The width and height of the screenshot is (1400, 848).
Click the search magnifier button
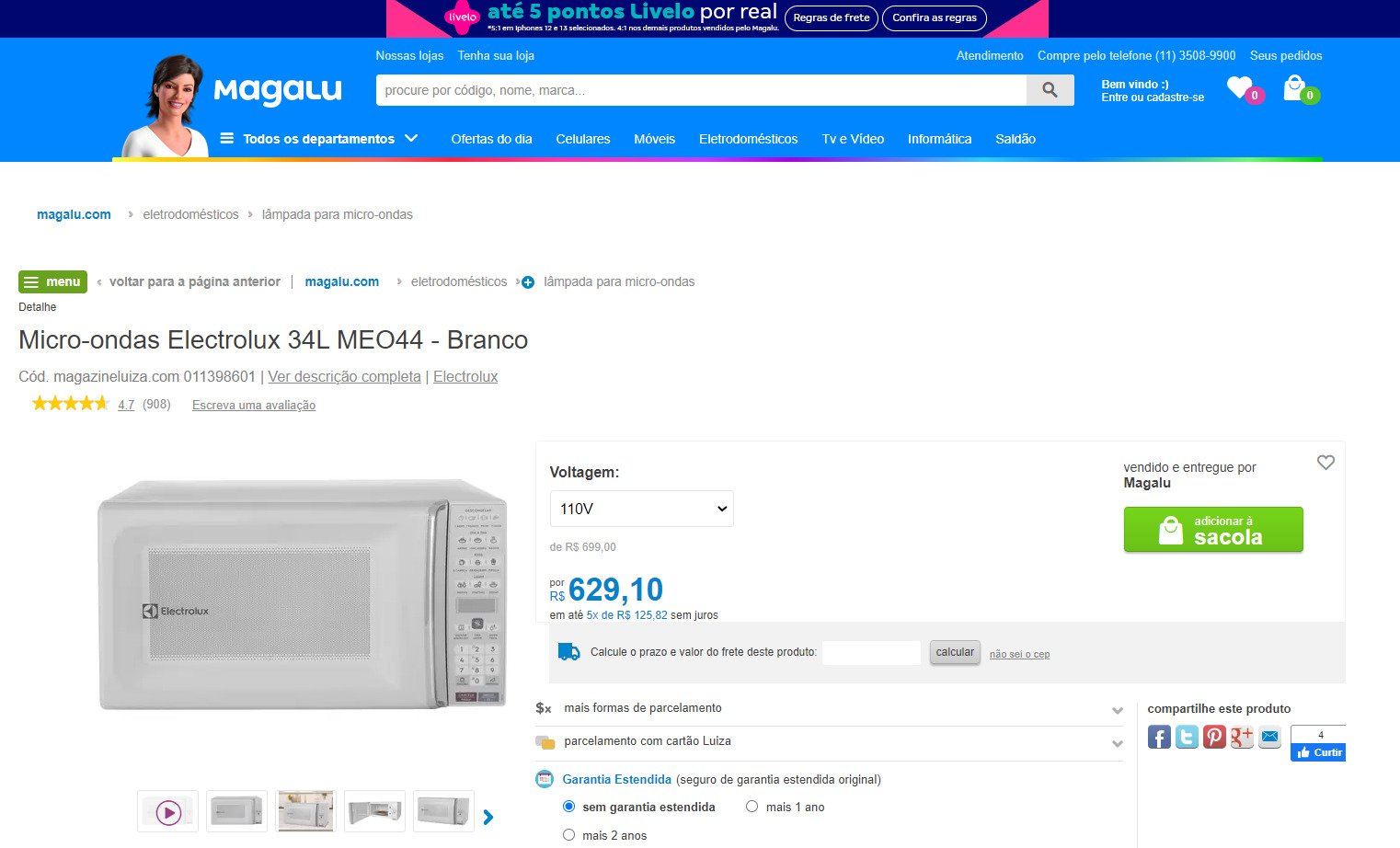click(1050, 90)
